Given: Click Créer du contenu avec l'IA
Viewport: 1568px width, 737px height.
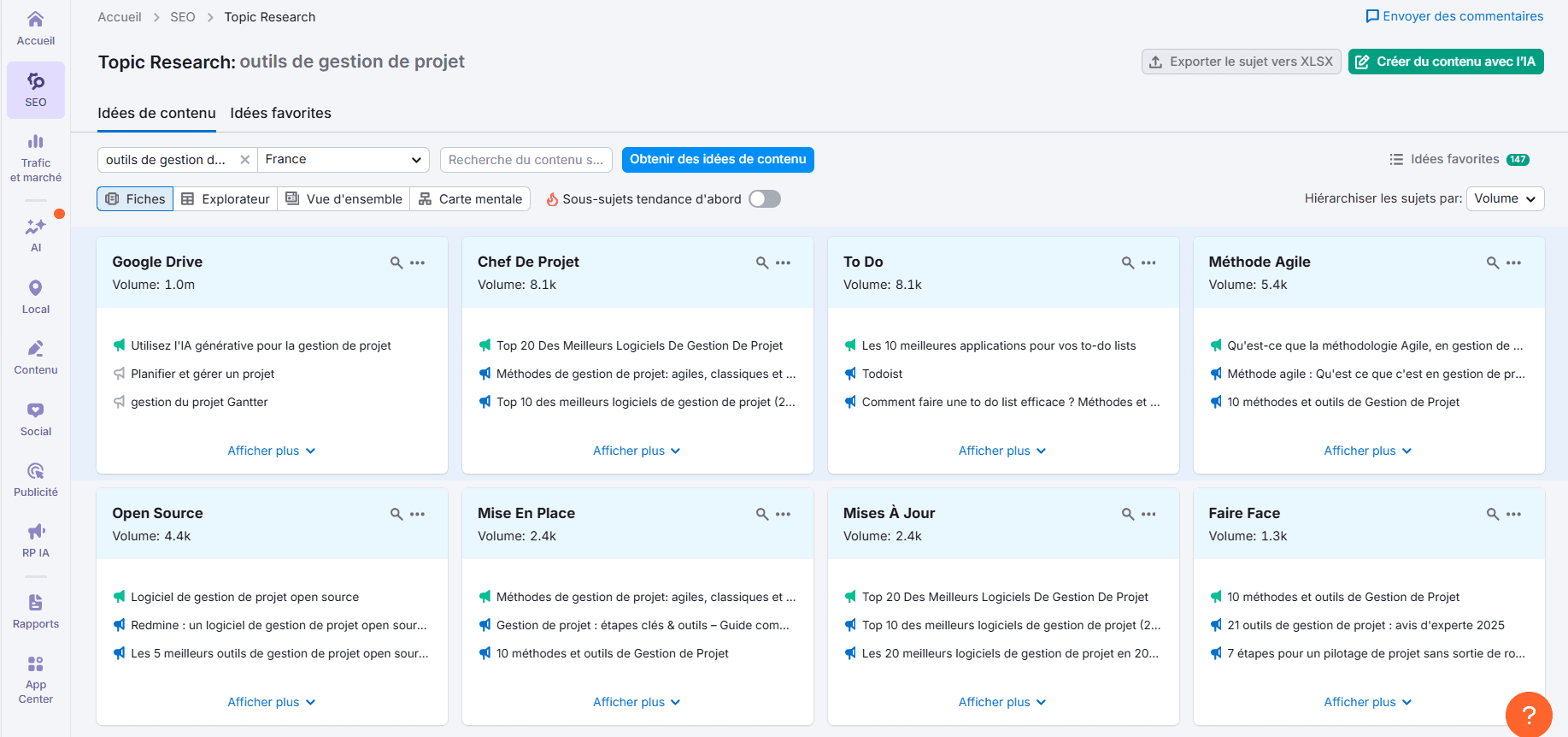Looking at the screenshot, I should (x=1446, y=62).
